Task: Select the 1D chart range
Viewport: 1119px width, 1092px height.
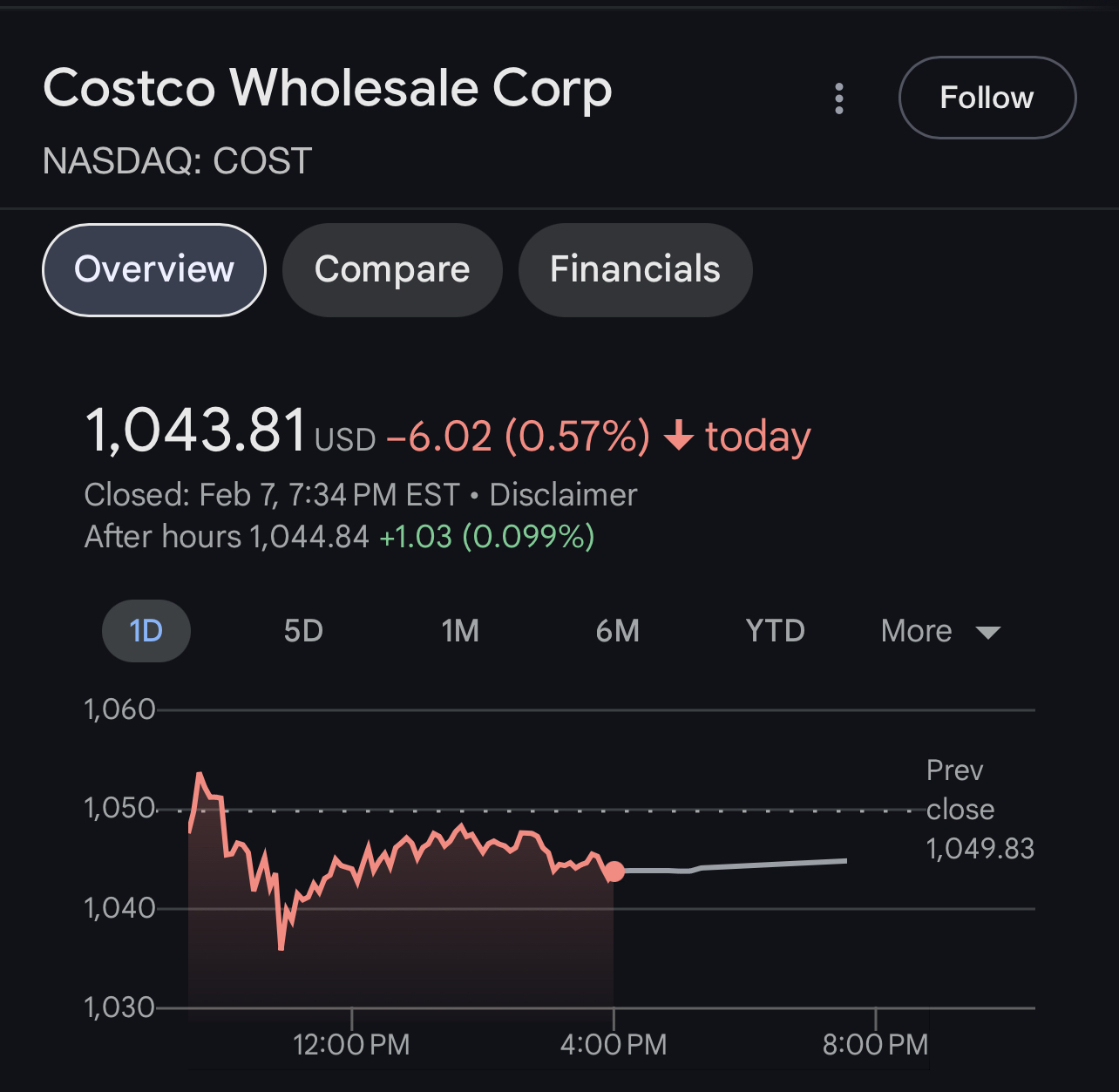Action: point(146,630)
